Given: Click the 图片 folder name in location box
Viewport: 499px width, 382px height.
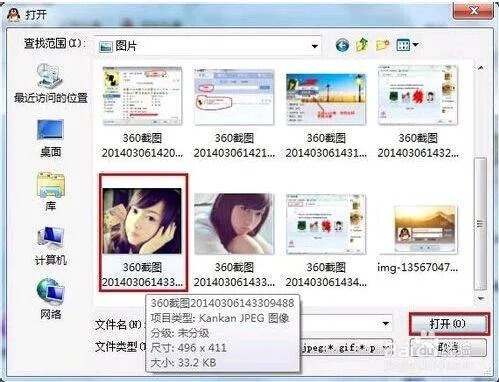Looking at the screenshot, I should (126, 46).
